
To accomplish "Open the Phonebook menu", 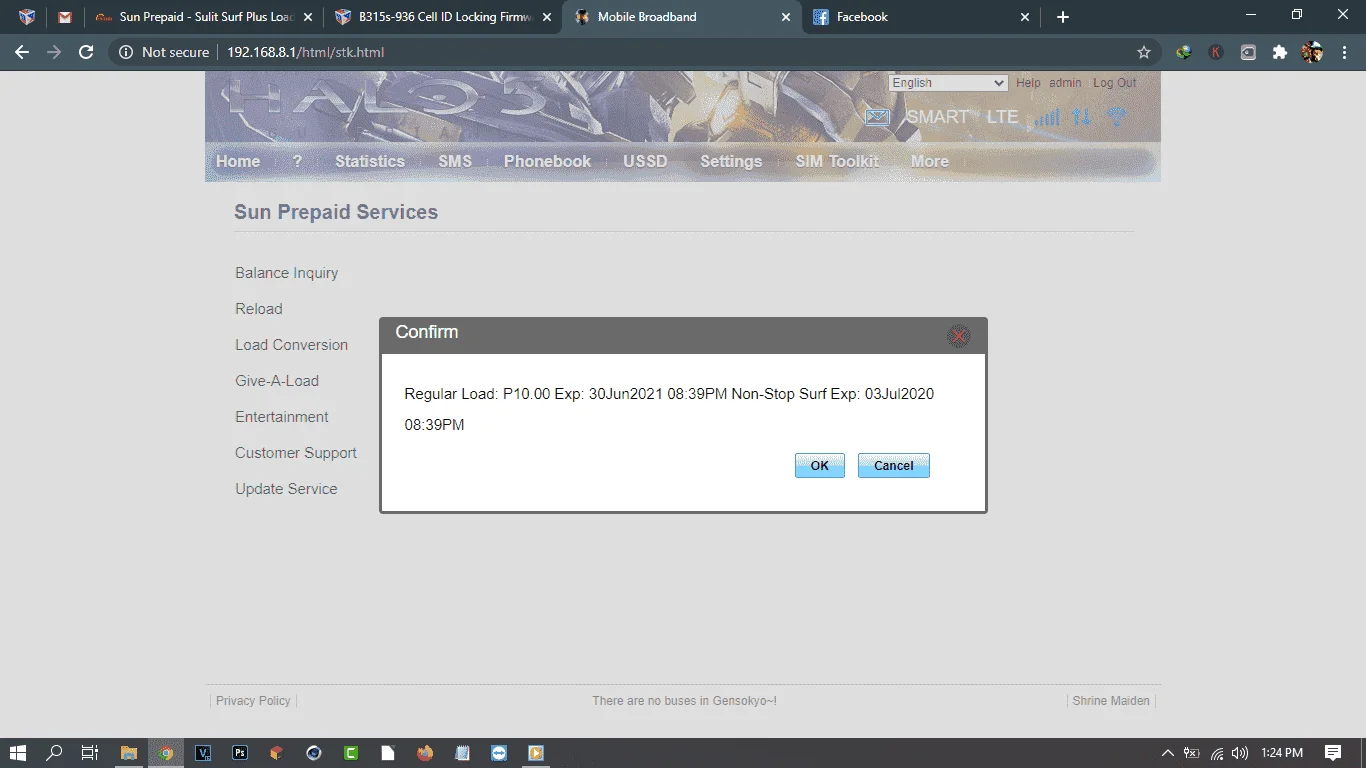I will (547, 161).
